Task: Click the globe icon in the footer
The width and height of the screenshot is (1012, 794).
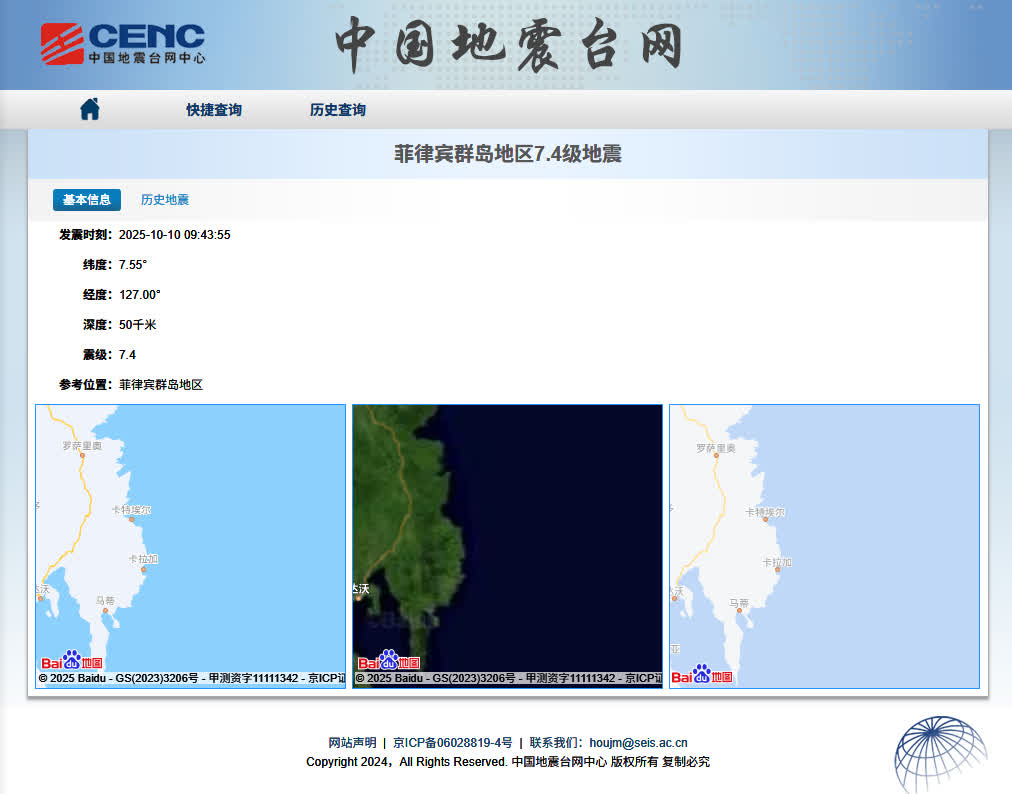Action: 939,755
